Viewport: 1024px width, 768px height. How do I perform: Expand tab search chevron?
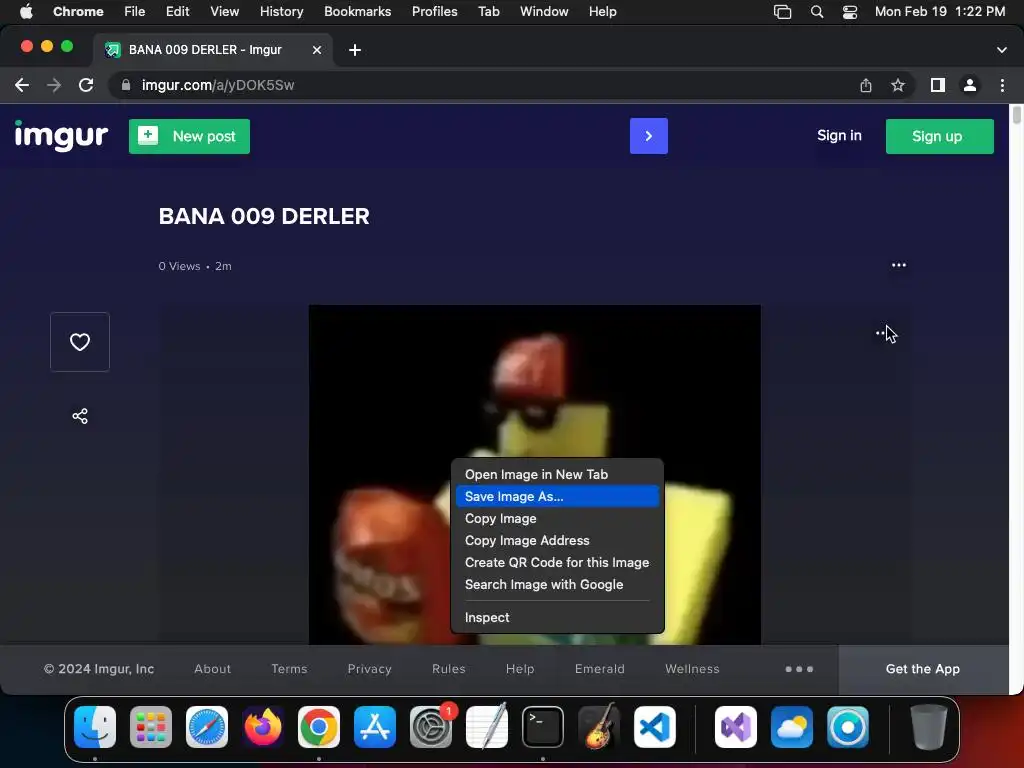(x=1002, y=50)
